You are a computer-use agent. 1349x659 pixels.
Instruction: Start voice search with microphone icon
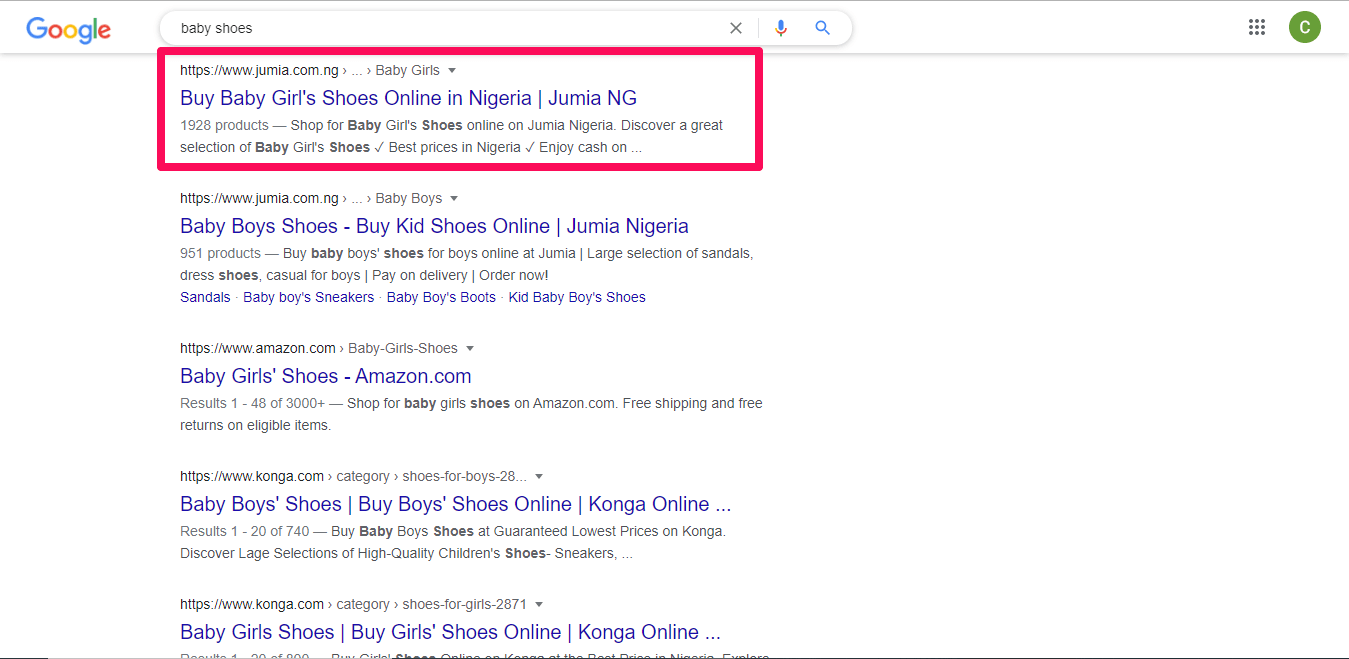point(781,28)
